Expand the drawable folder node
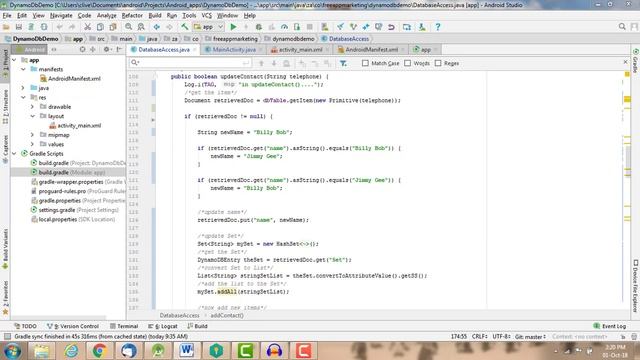 click(32, 107)
